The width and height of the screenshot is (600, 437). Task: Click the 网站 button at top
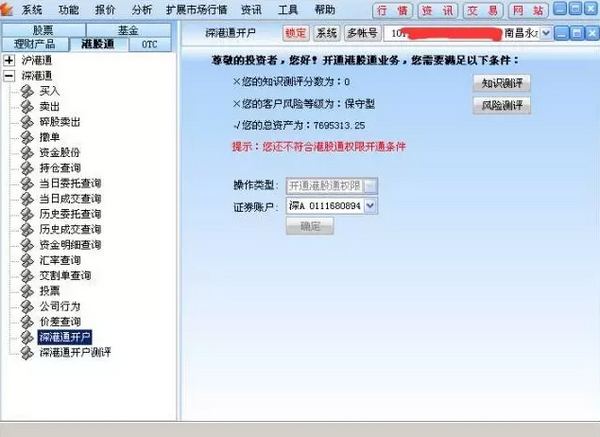pos(528,10)
